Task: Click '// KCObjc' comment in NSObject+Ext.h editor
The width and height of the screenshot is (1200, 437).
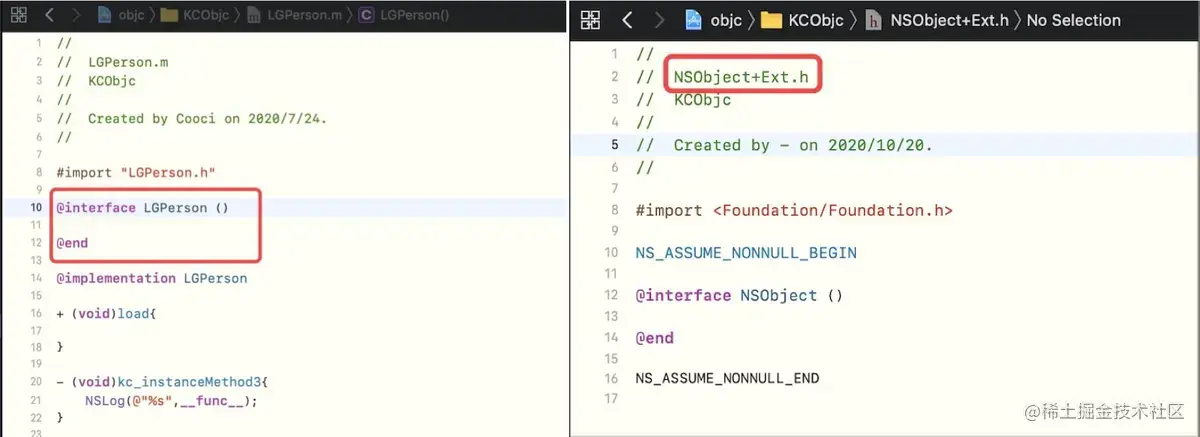Action: pos(684,100)
